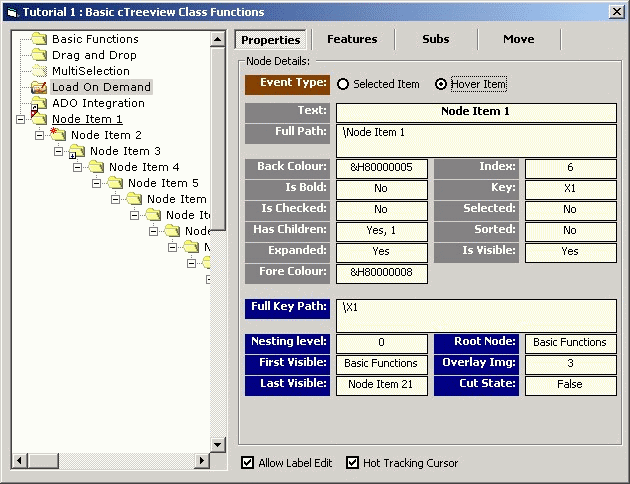630x484 pixels.
Task: Click the Node Item 4 folder icon
Action: coord(96,167)
